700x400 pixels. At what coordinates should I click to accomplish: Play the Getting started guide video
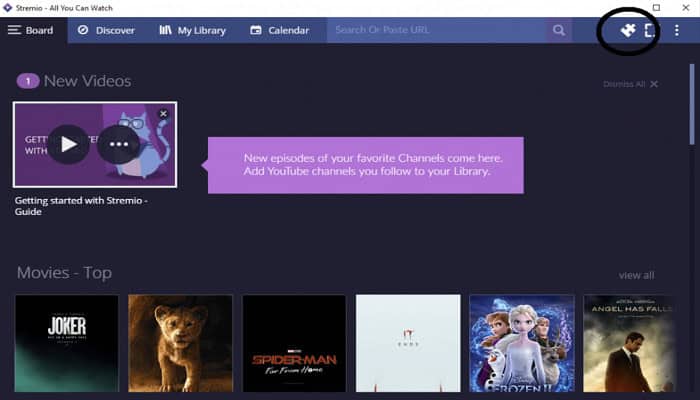click(68, 144)
